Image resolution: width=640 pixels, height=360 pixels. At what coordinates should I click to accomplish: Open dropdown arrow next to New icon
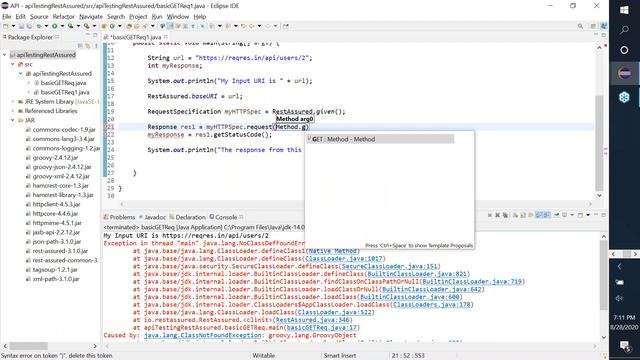(13, 26)
